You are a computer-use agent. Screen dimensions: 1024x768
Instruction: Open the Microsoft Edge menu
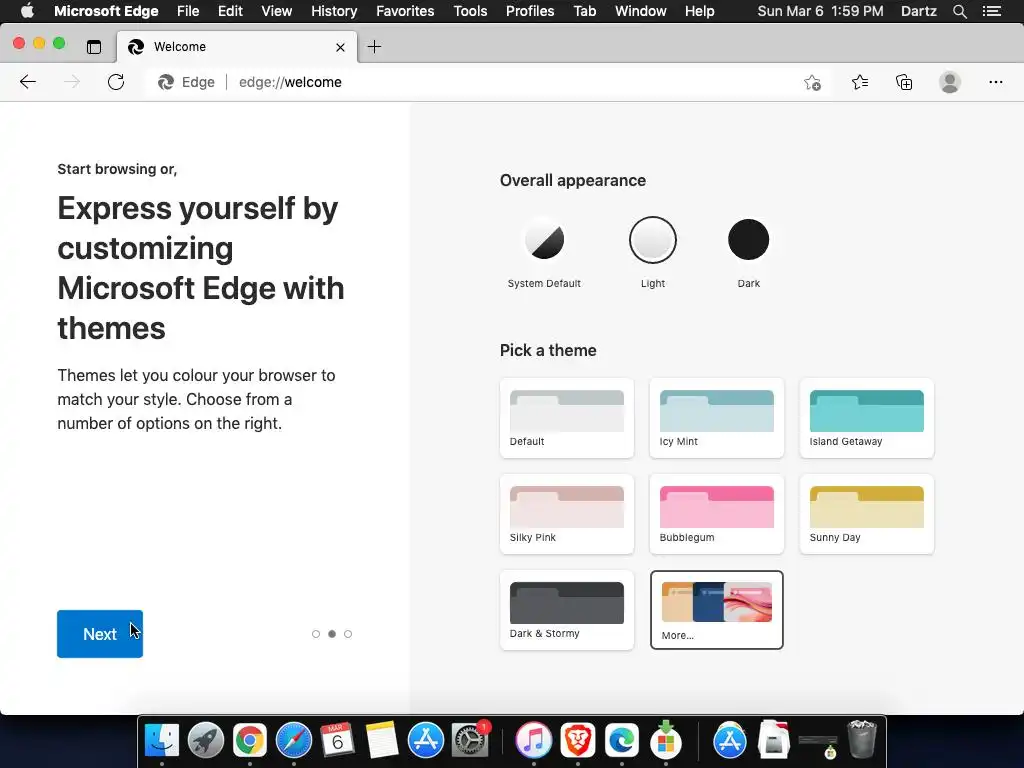pyautogui.click(x=106, y=11)
